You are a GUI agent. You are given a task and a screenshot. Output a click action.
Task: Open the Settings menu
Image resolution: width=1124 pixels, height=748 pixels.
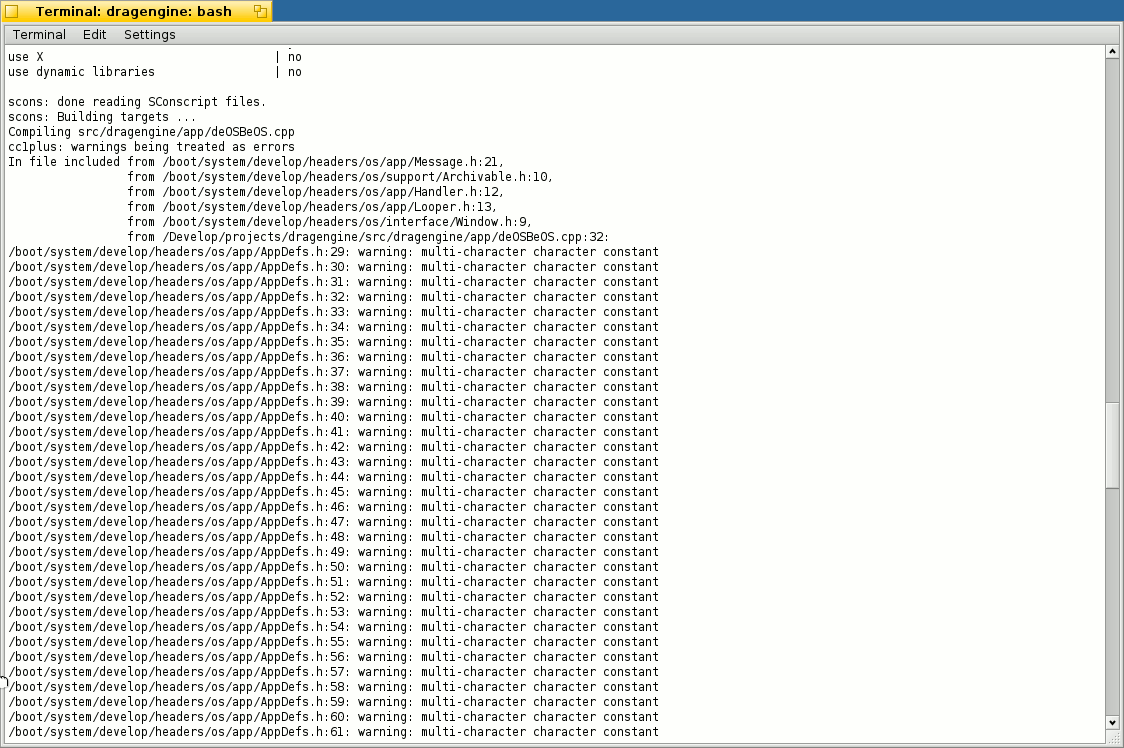(149, 34)
